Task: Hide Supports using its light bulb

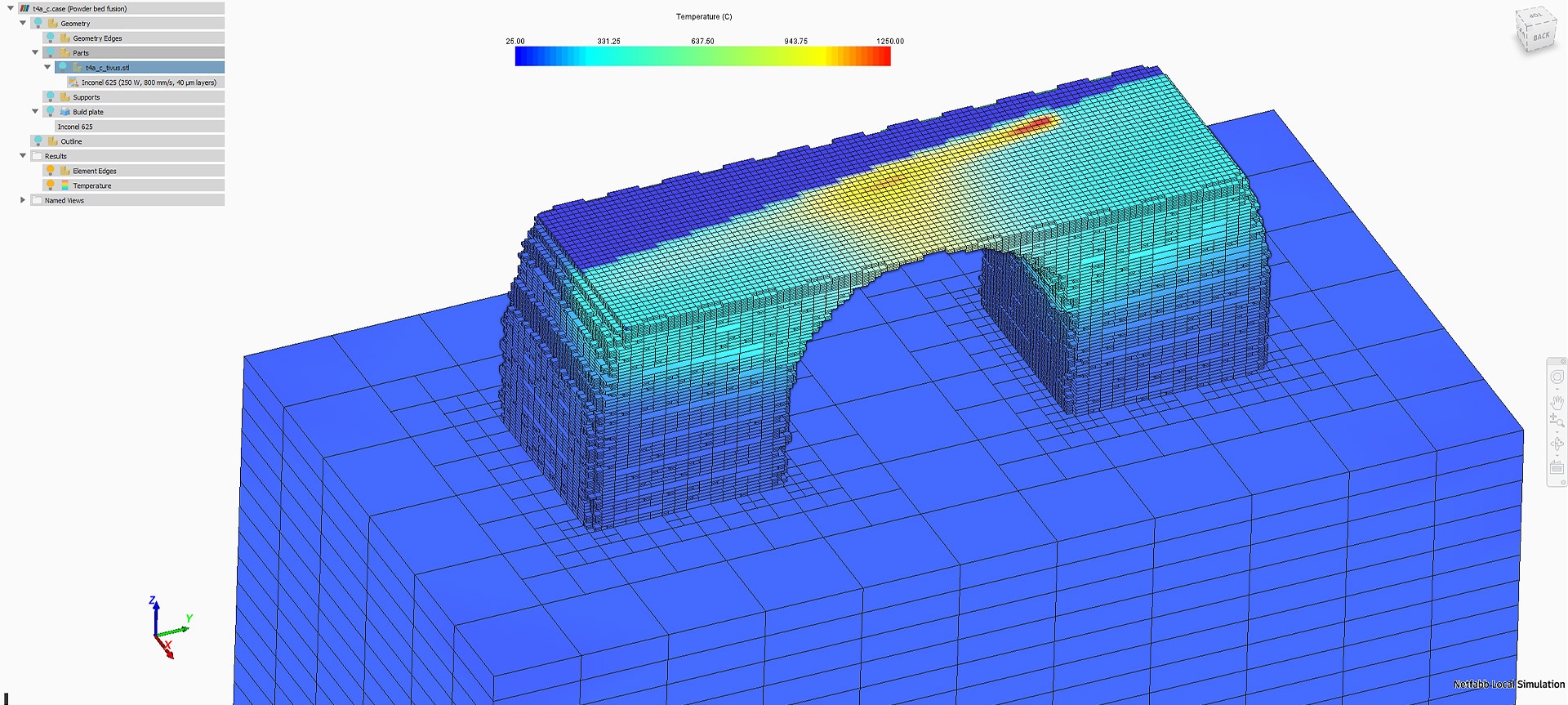Action: [x=51, y=97]
